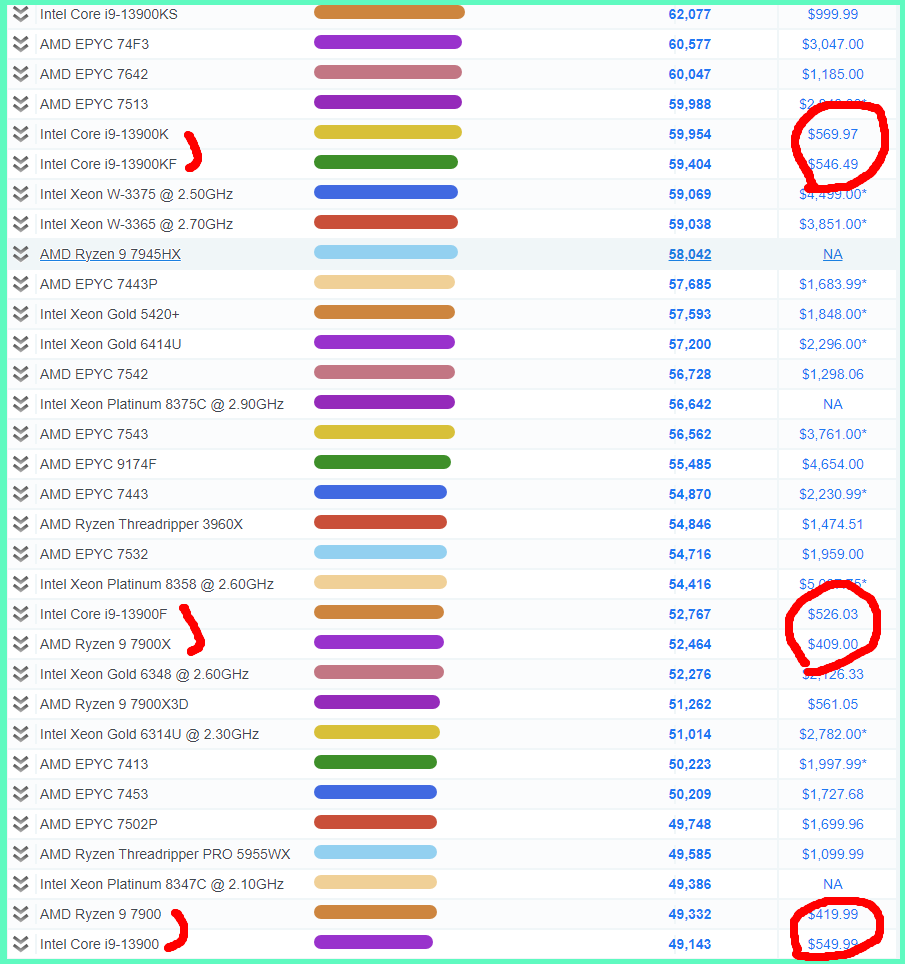905x964 pixels.
Task: Click the underlined score 58,042
Action: point(690,254)
